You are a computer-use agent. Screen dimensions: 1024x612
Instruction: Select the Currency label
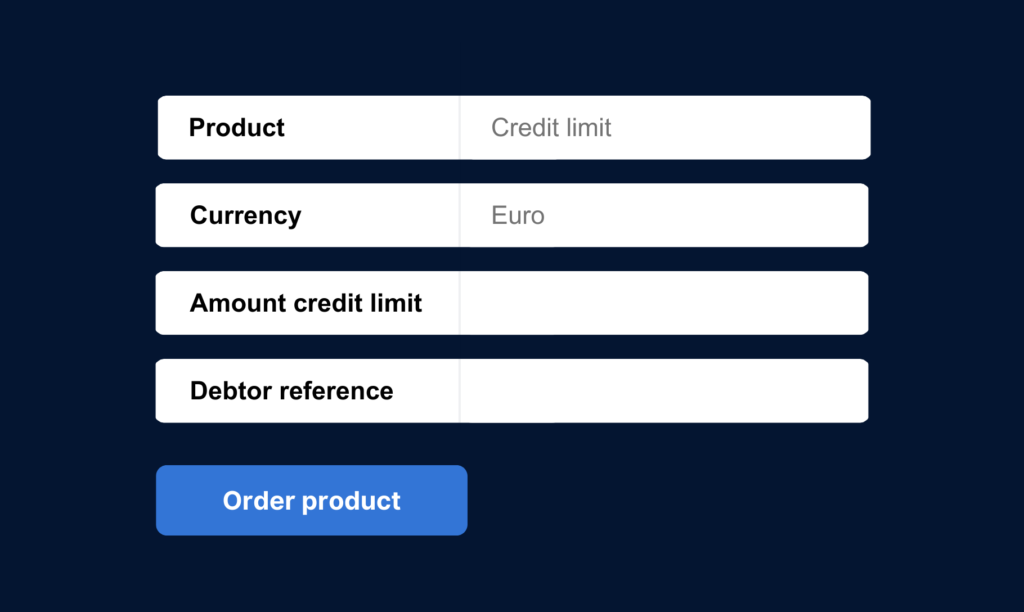coord(245,216)
